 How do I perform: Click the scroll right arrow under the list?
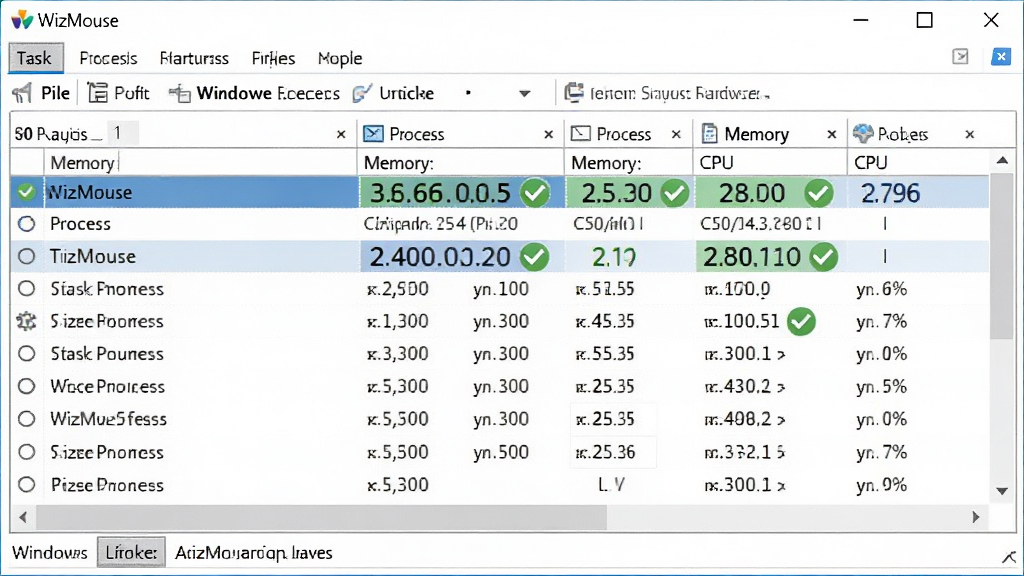pyautogui.click(x=976, y=517)
